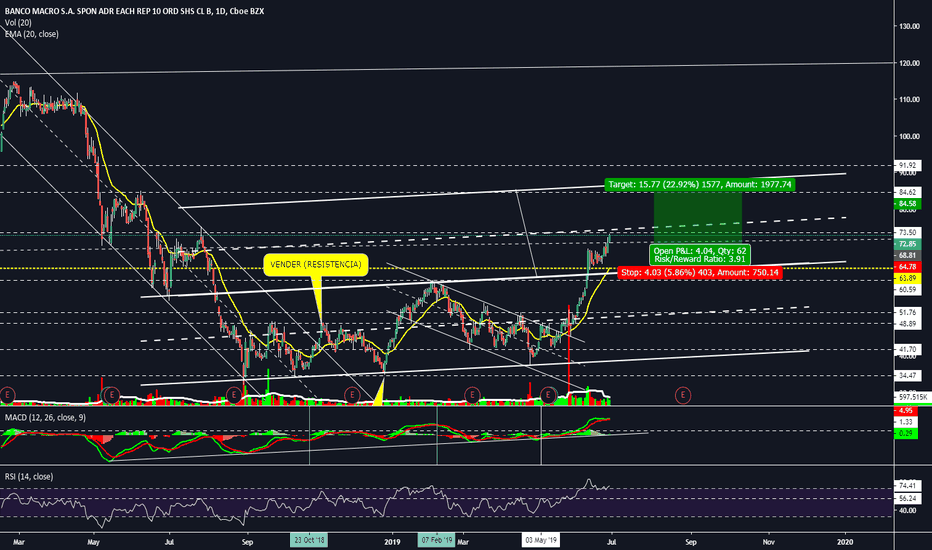Click the red 4.95 MACD value tag

tap(905, 411)
